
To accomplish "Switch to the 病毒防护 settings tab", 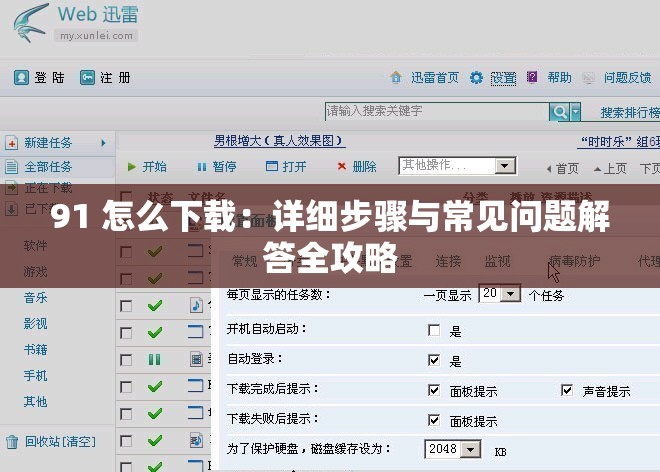I will 575,261.
